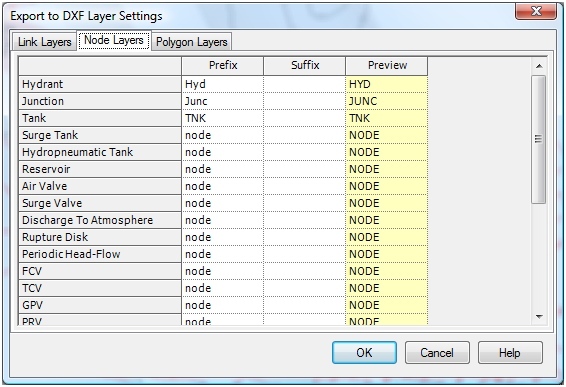Click the scrollbar up arrow
The height and width of the screenshot is (387, 566).
click(539, 66)
